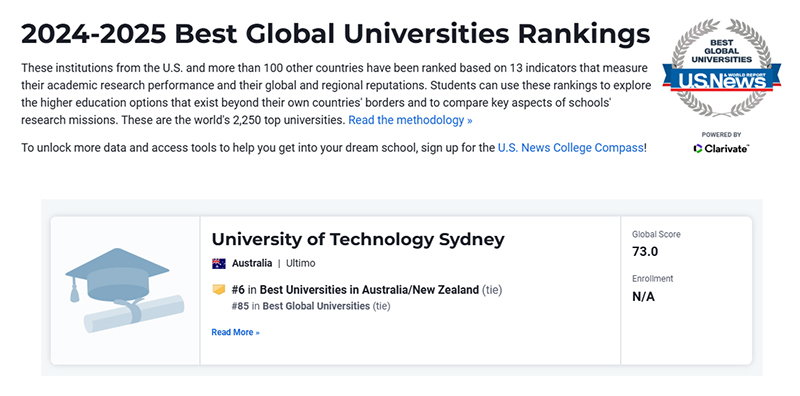Click the Best Global Universities U.S. News badge
Viewport: 800px width, 396px height.
point(721,67)
